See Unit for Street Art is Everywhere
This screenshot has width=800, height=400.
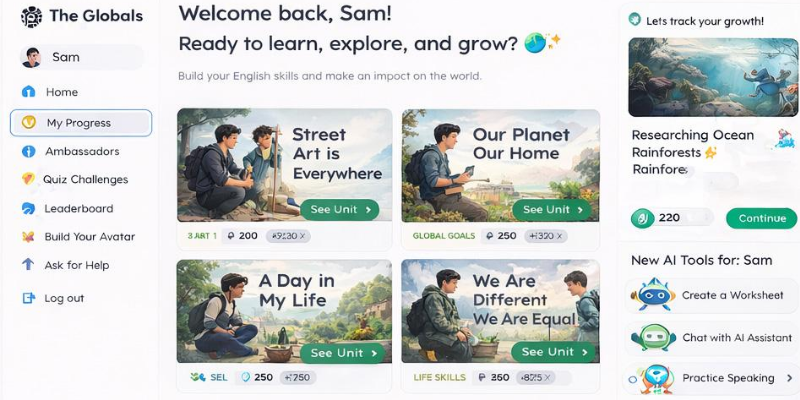point(340,210)
